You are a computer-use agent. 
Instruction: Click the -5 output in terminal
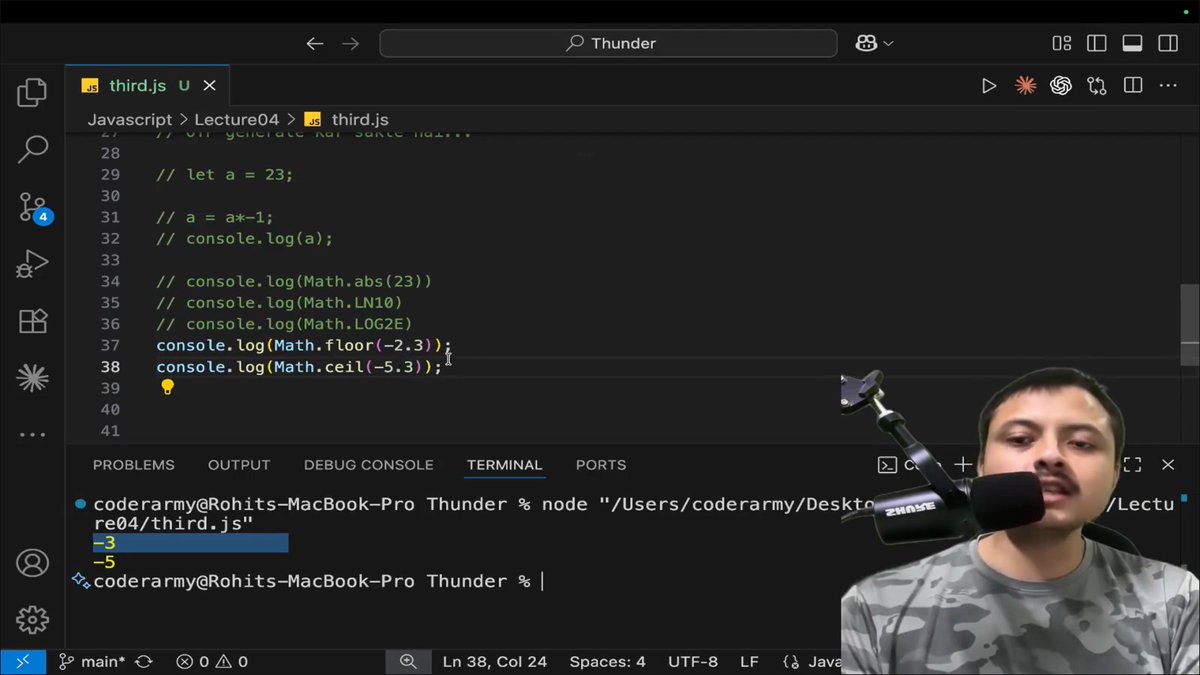tap(104, 562)
